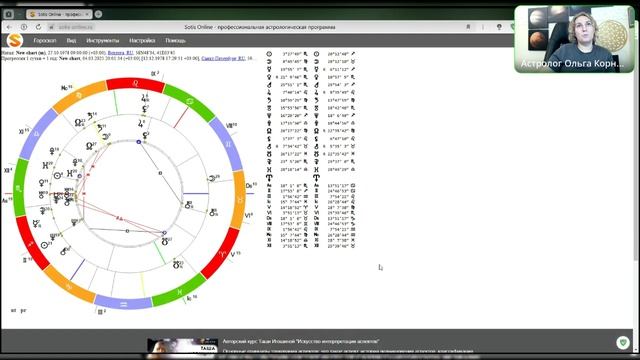The height and width of the screenshot is (360, 640).
Task: Click the Saturn glyph in the natal table column
Action: [x=269, y=100]
